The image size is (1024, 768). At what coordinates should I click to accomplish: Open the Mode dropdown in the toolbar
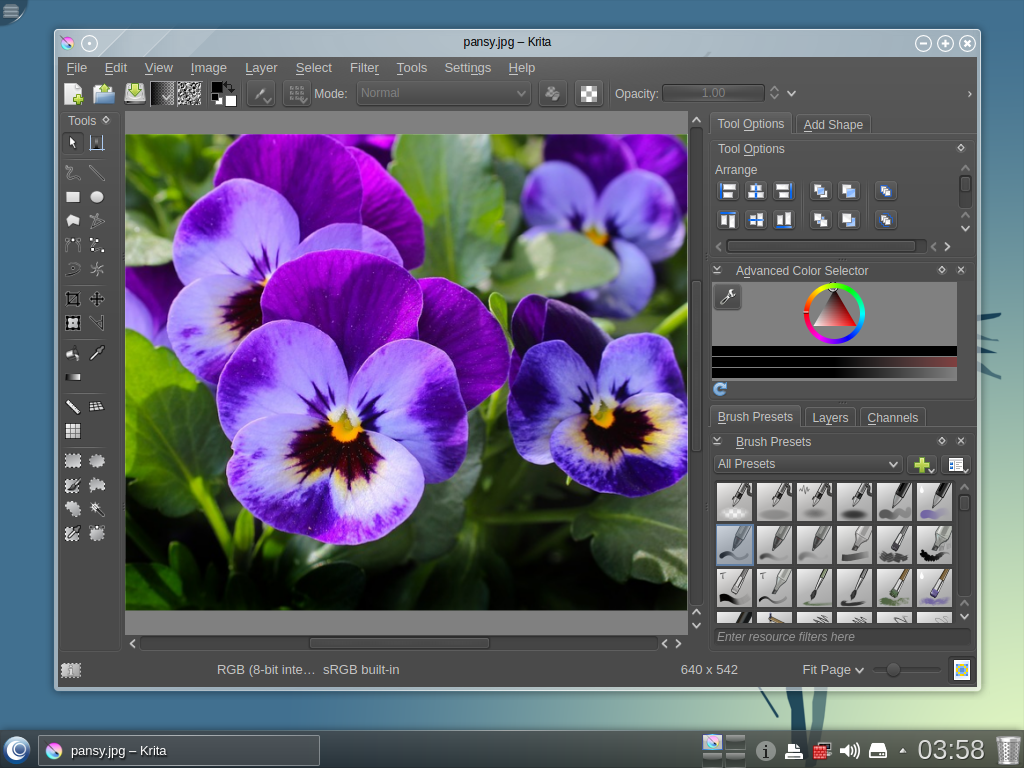tap(443, 93)
